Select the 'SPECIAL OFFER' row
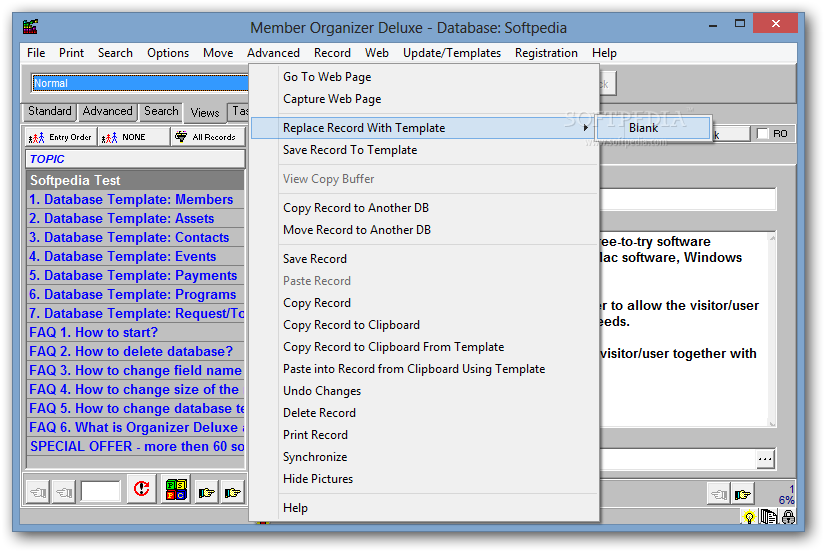 click(135, 446)
